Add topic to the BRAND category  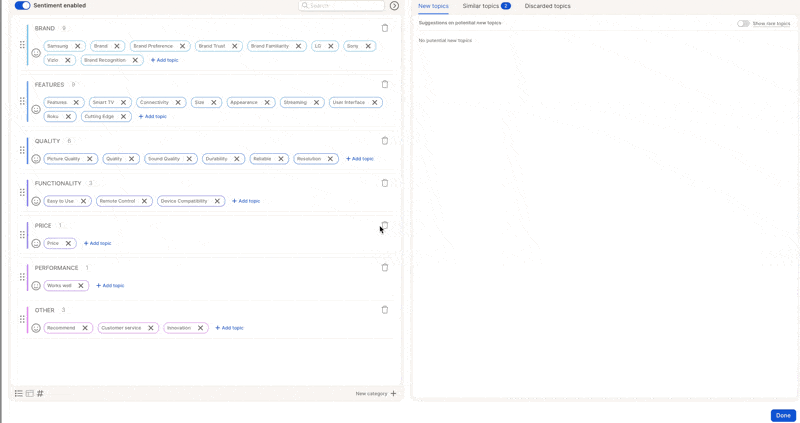pos(164,60)
